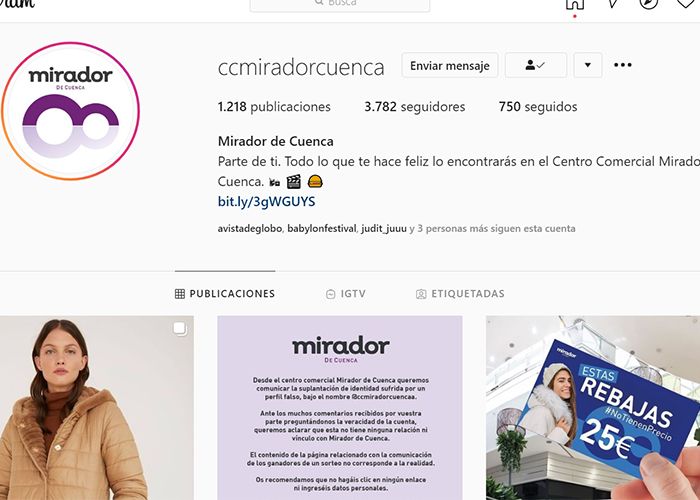Open direct messages paper plane icon
Image resolution: width=700 pixels, height=500 pixels.
612,4
